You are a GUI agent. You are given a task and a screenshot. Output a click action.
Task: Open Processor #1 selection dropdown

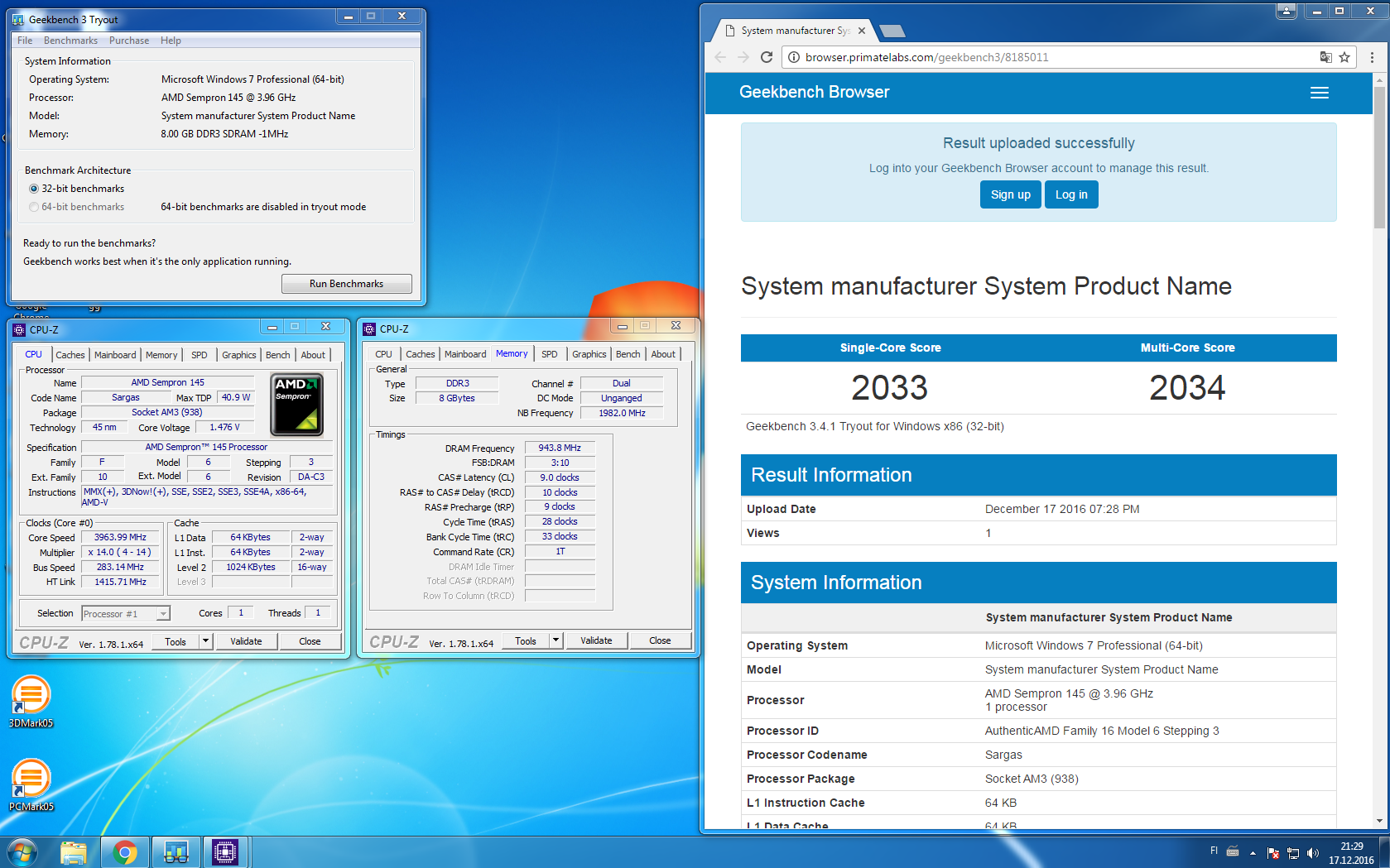coord(126,614)
